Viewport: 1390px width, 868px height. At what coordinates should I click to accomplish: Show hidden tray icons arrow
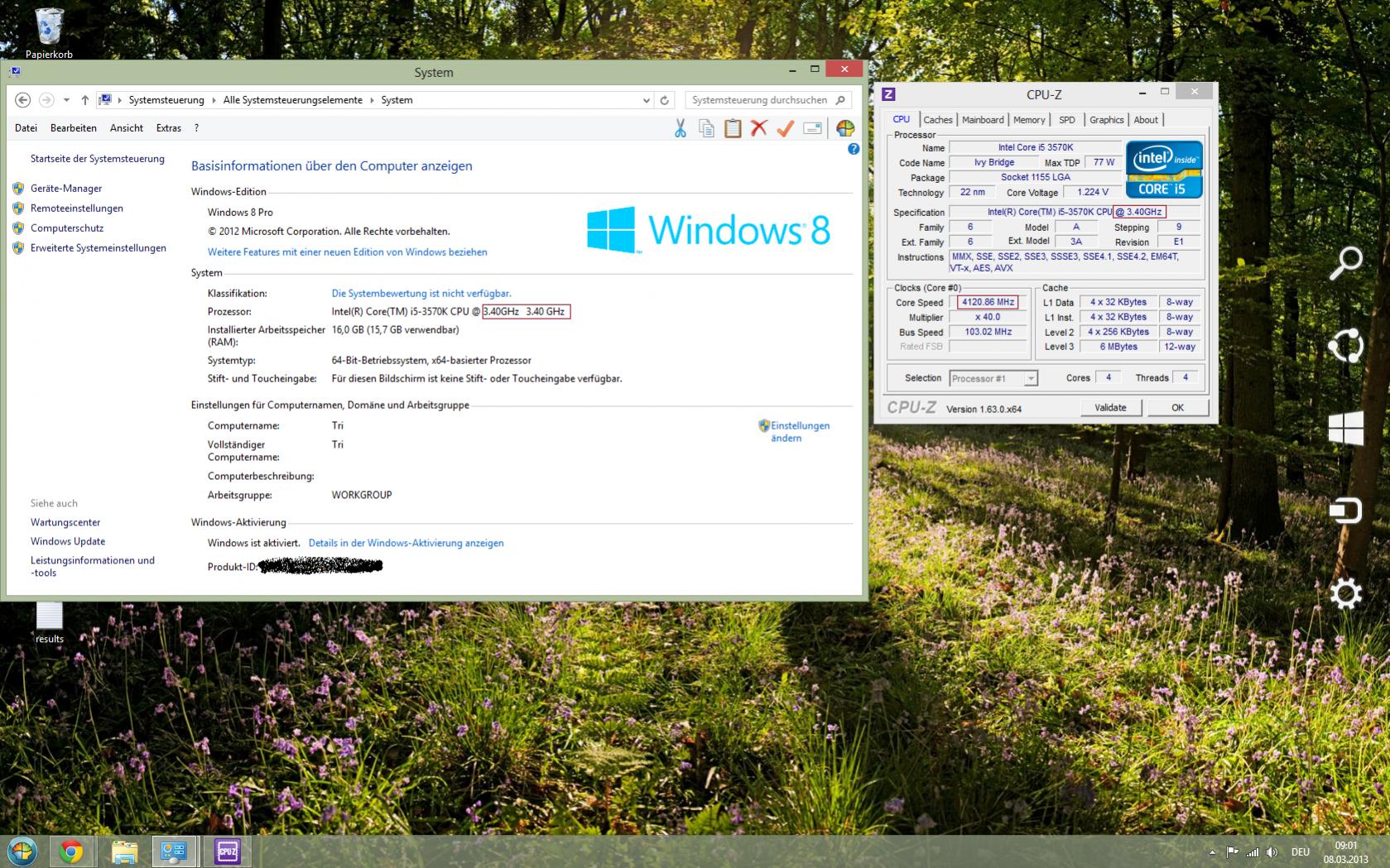pyautogui.click(x=1213, y=851)
